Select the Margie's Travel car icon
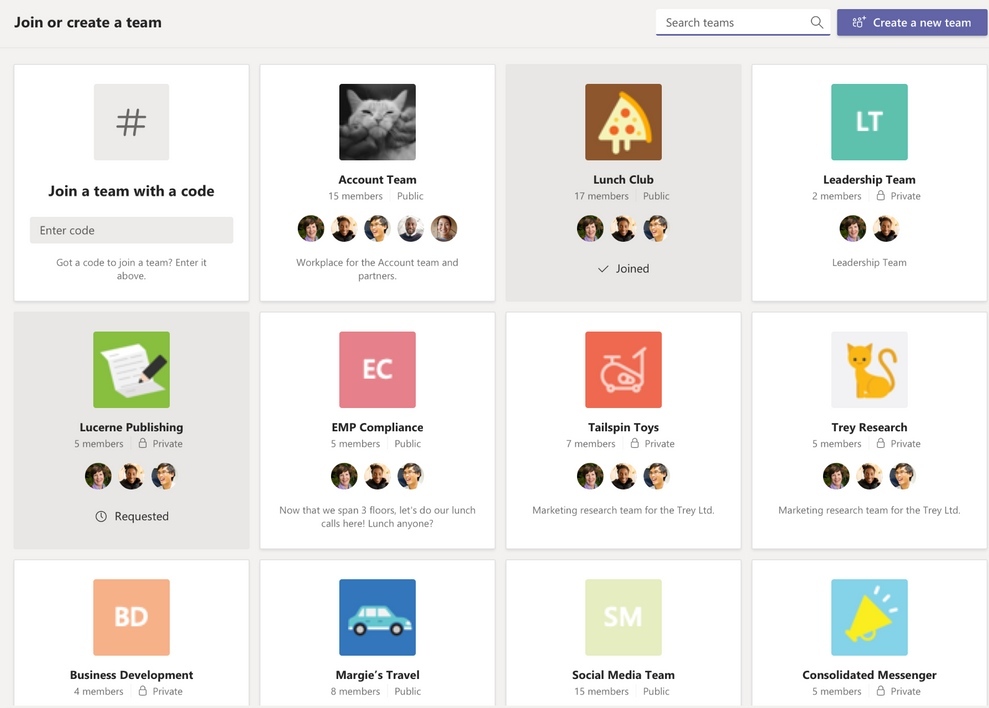 pos(377,617)
